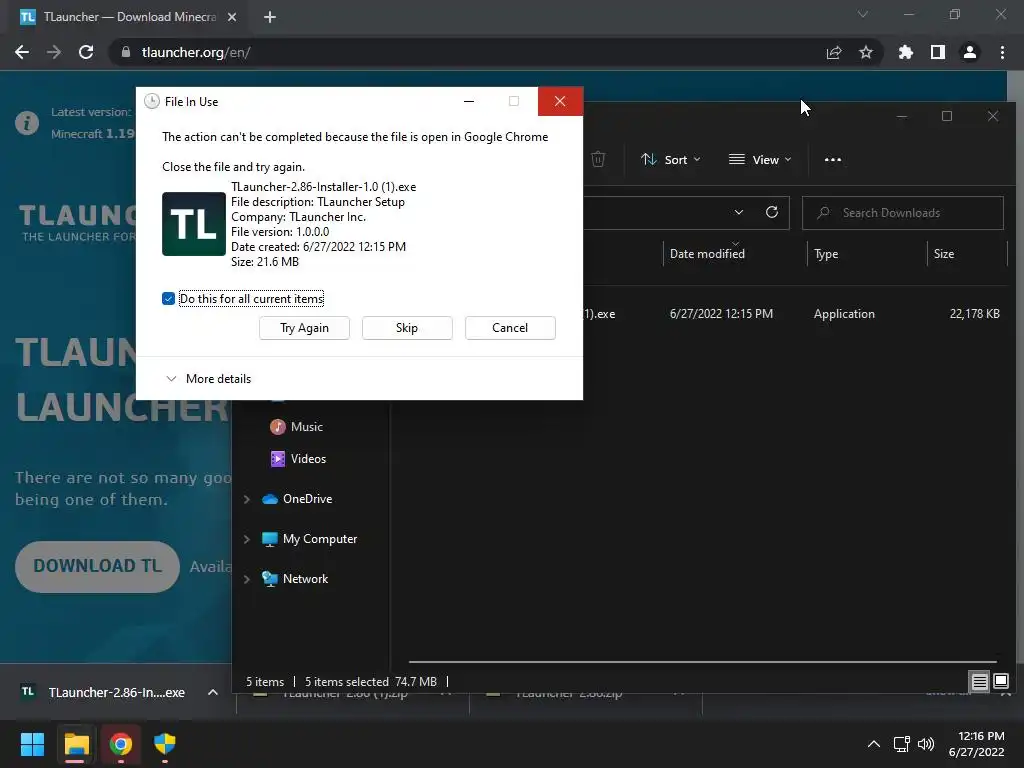Click the info icon on the webpage
Viewport: 1024px width, 768px height.
click(27, 123)
